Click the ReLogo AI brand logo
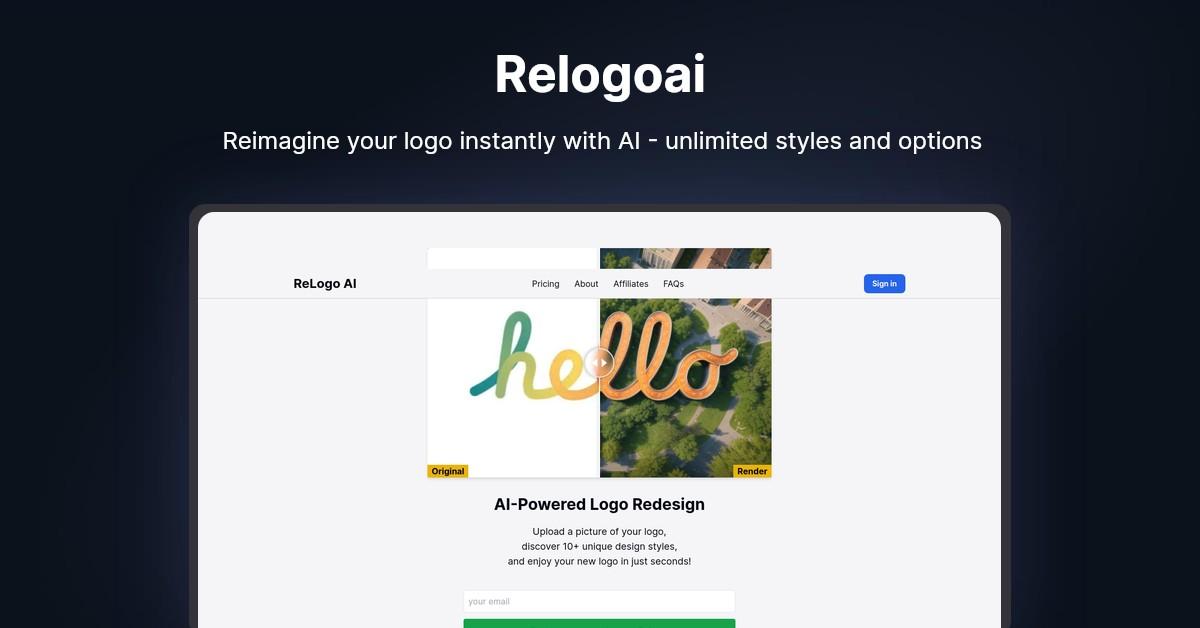The width and height of the screenshot is (1200, 628). point(325,284)
